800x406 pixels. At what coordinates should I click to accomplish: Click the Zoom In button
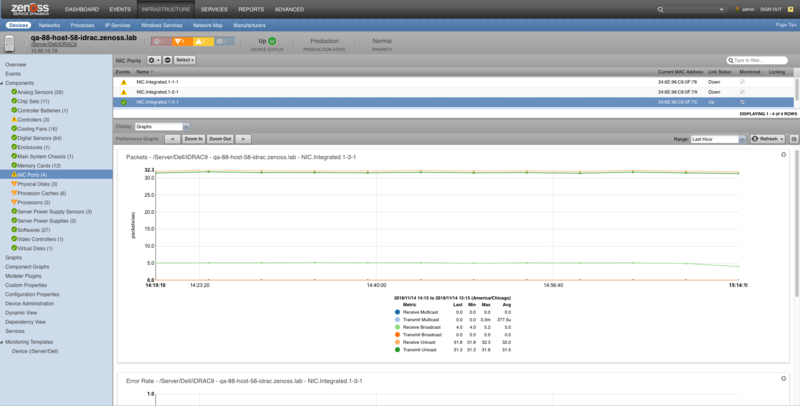[193, 139]
